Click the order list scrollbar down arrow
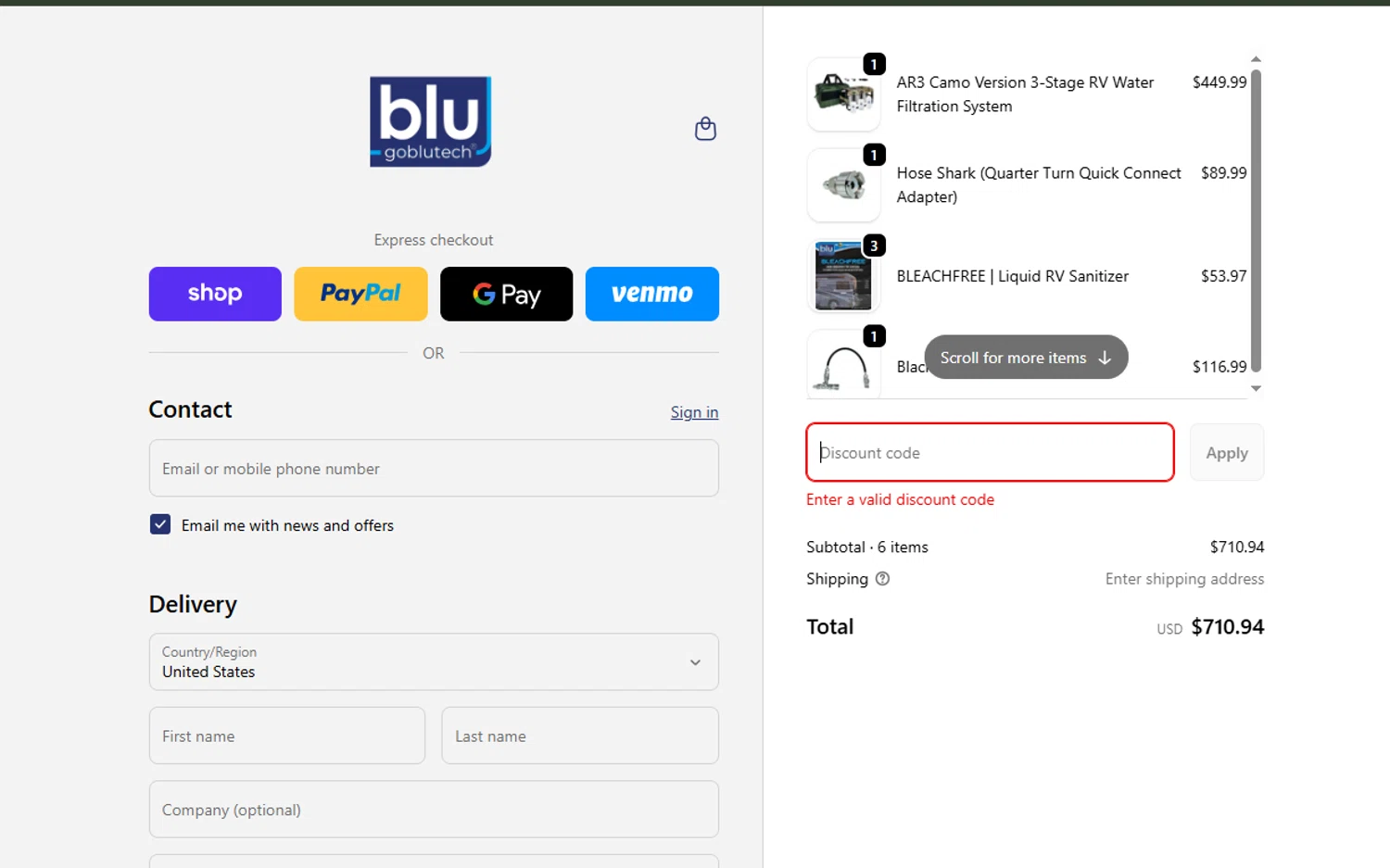The height and width of the screenshot is (868, 1390). point(1256,389)
